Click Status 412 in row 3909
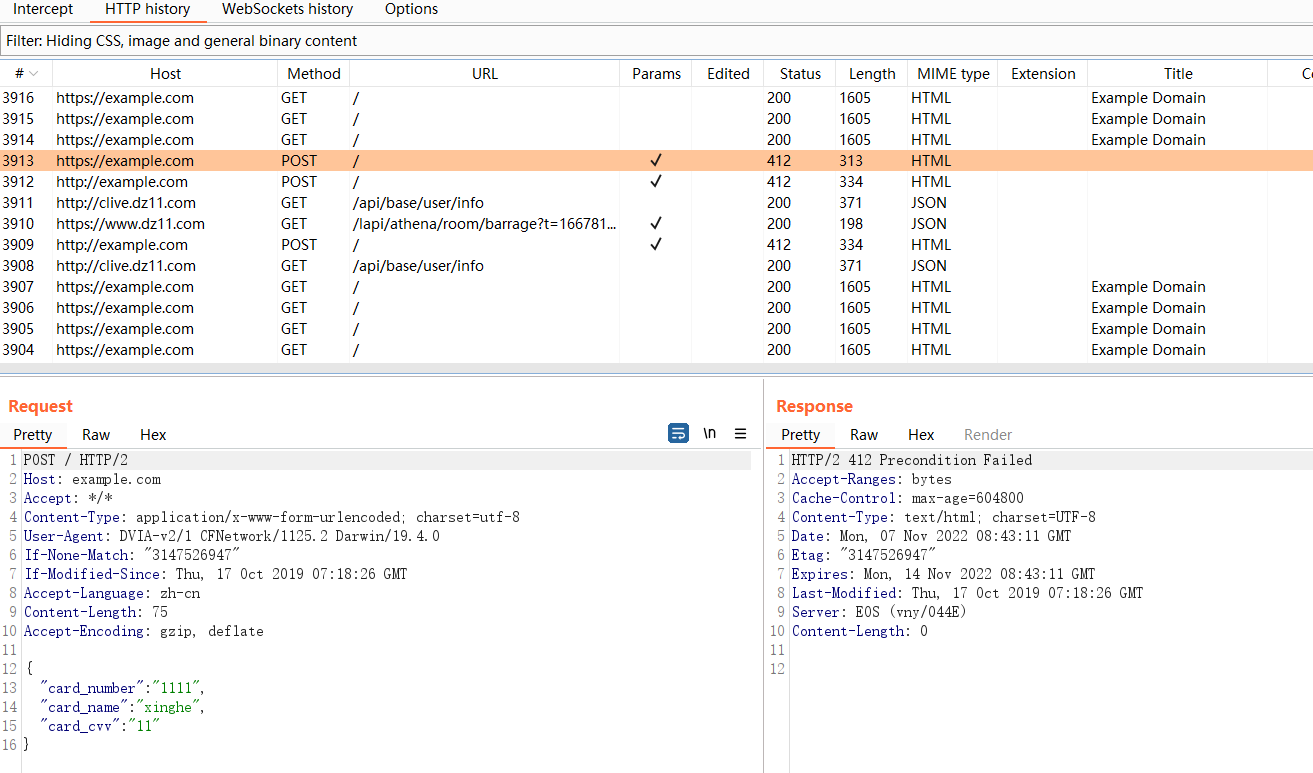Viewport: 1313px width, 773px height. [779, 245]
